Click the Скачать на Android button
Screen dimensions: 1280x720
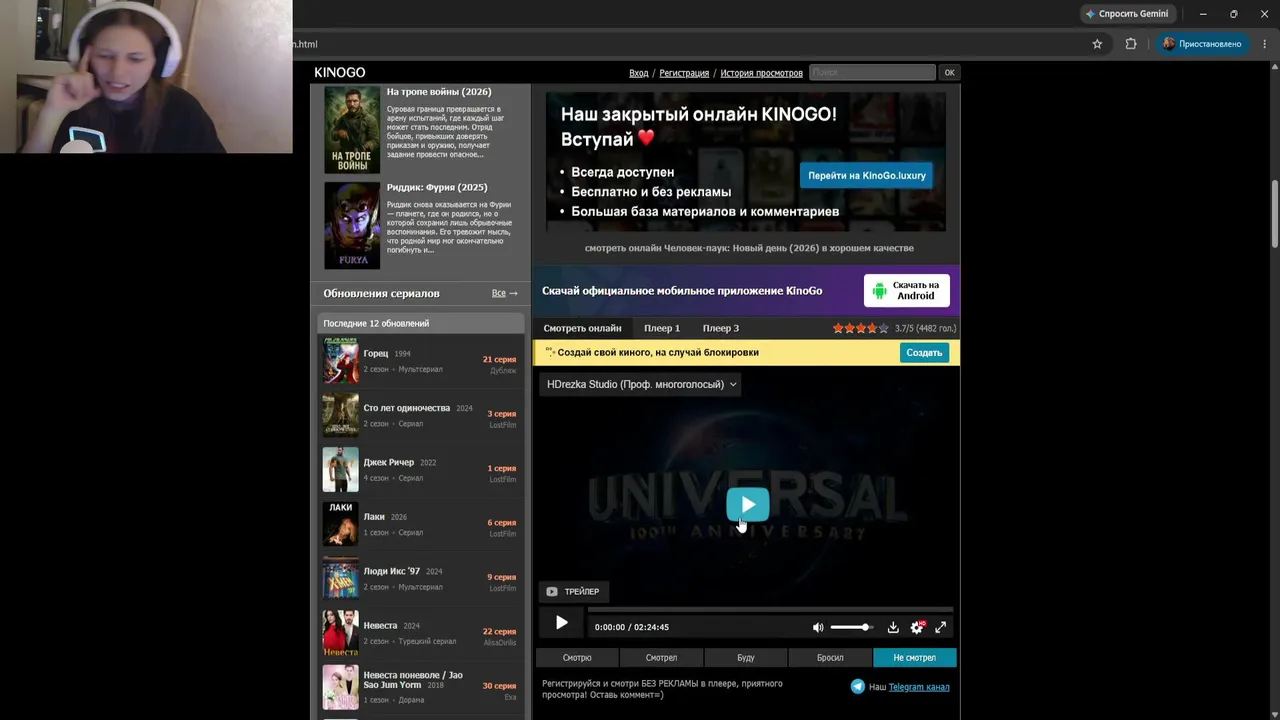(x=907, y=291)
